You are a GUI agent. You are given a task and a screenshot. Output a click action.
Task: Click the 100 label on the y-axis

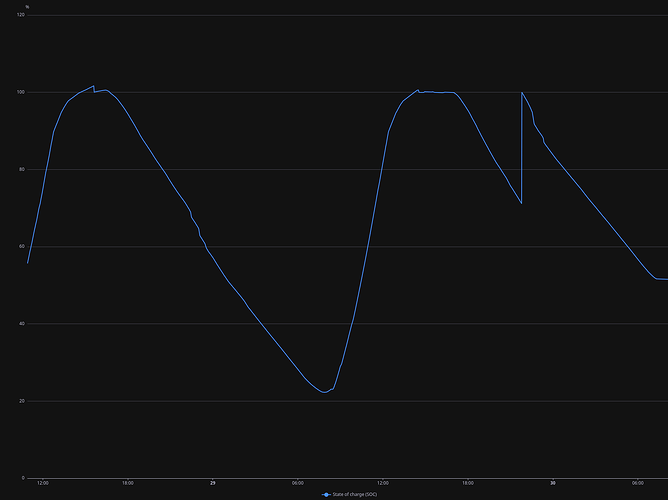[20, 92]
